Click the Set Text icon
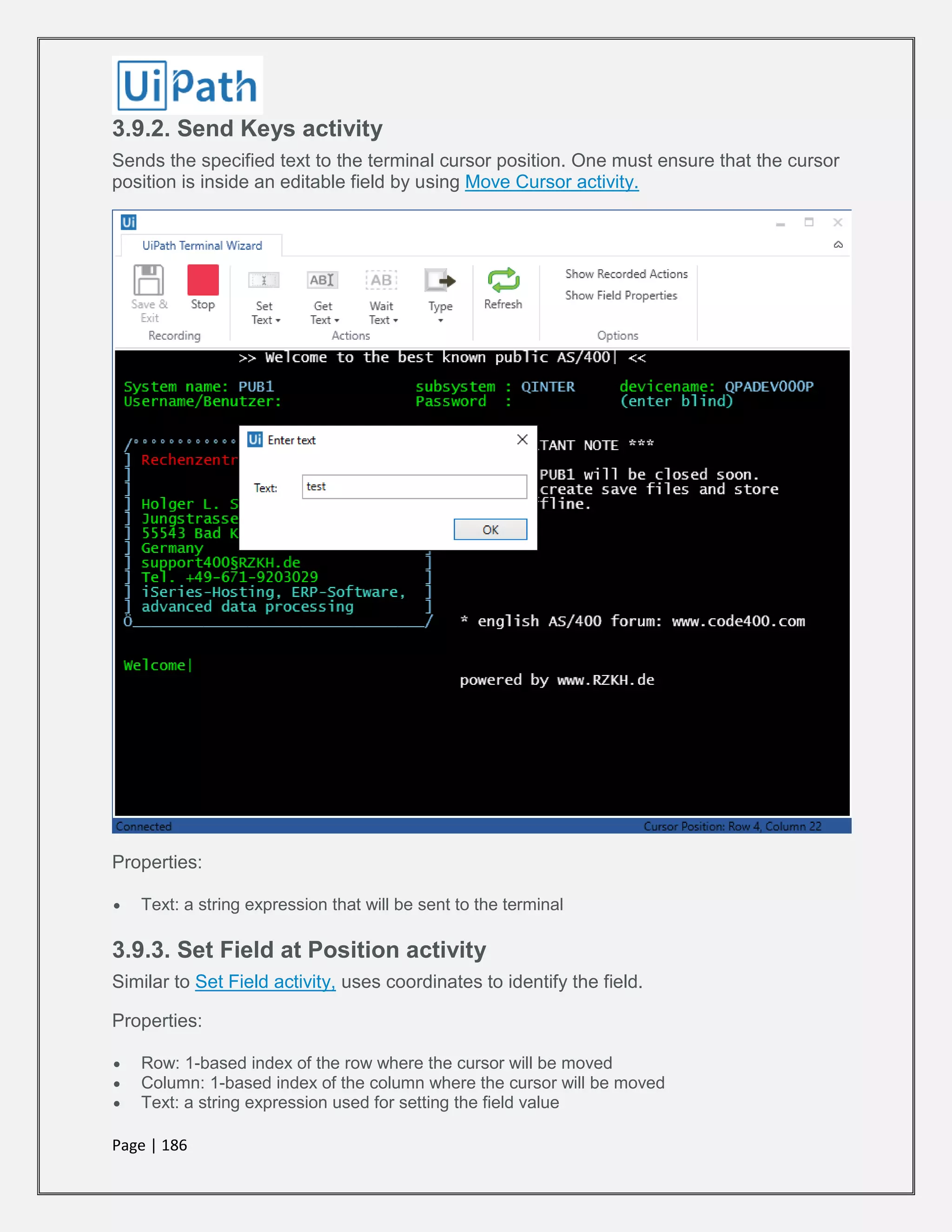 click(x=264, y=280)
